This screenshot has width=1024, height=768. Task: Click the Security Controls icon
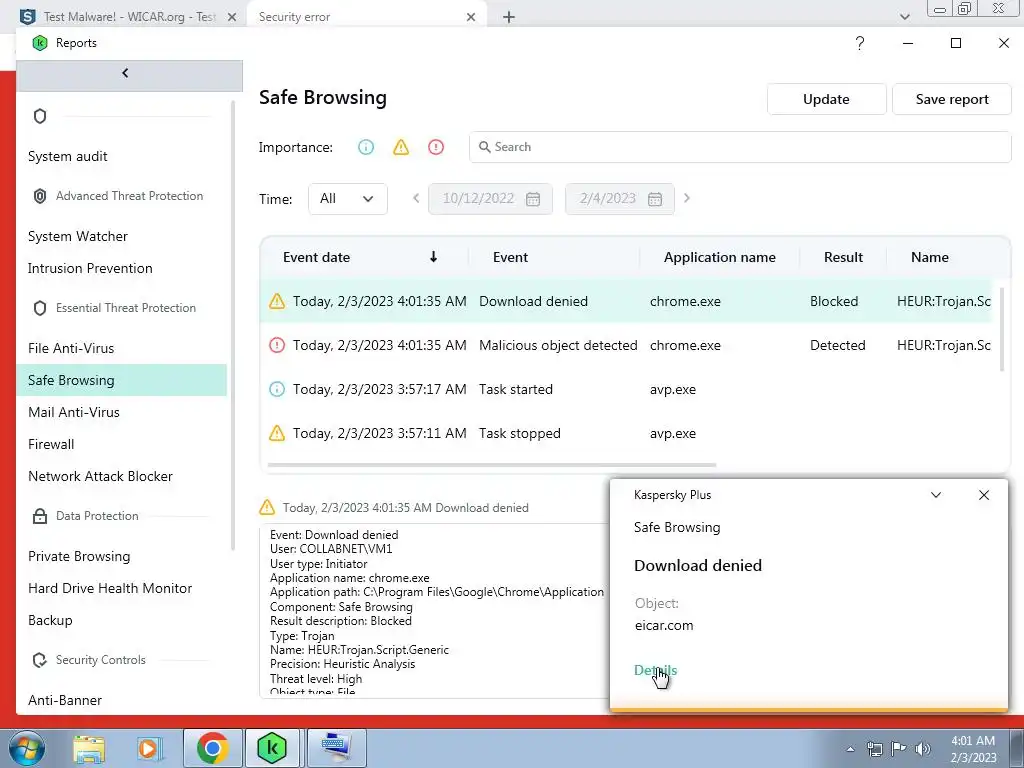[40, 660]
